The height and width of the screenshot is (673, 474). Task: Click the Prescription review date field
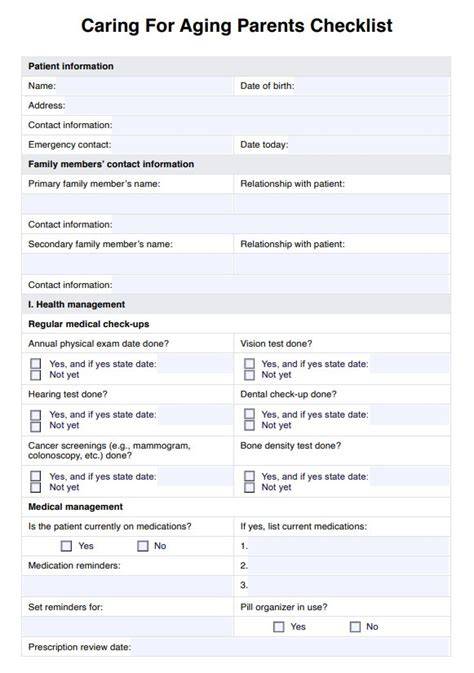[x=291, y=647]
